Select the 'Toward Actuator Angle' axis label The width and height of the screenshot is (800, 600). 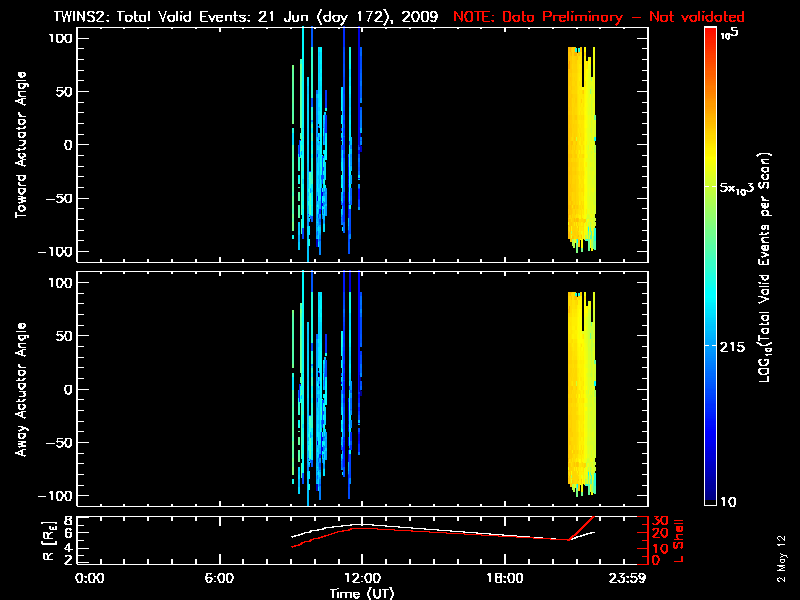click(22, 145)
